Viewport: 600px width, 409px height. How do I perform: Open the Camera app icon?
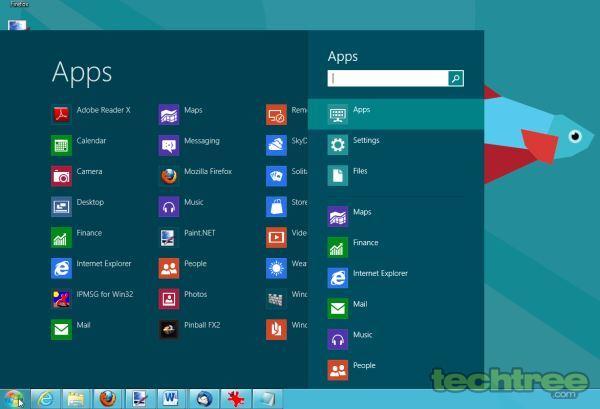[61, 176]
